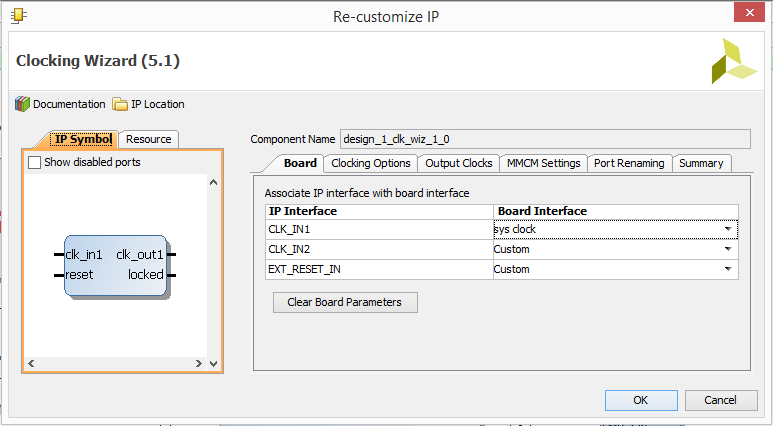This screenshot has width=773, height=426.
Task: Open the Output Clocks tab
Action: pyautogui.click(x=458, y=164)
